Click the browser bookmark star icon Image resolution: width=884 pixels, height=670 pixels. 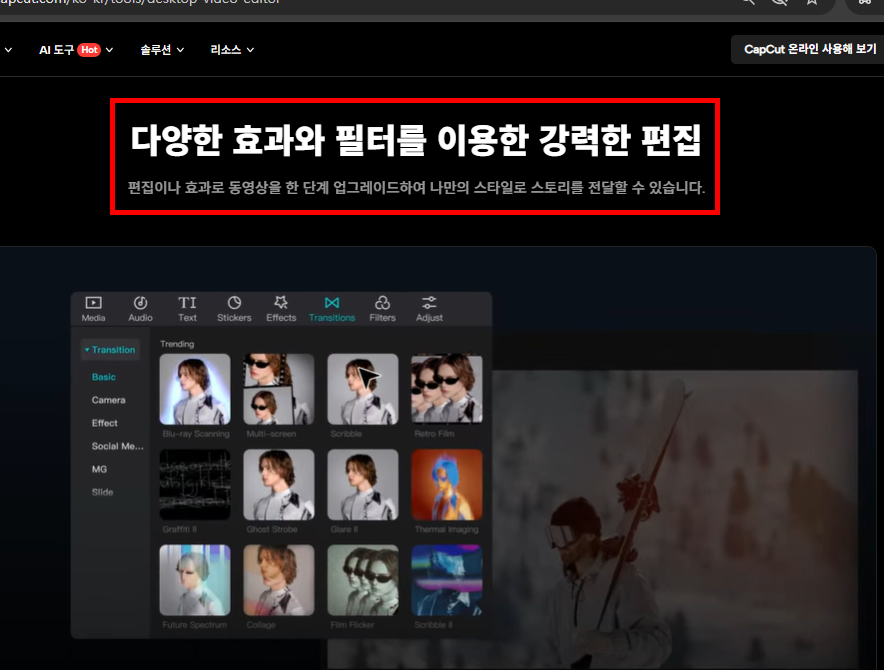[811, 4]
